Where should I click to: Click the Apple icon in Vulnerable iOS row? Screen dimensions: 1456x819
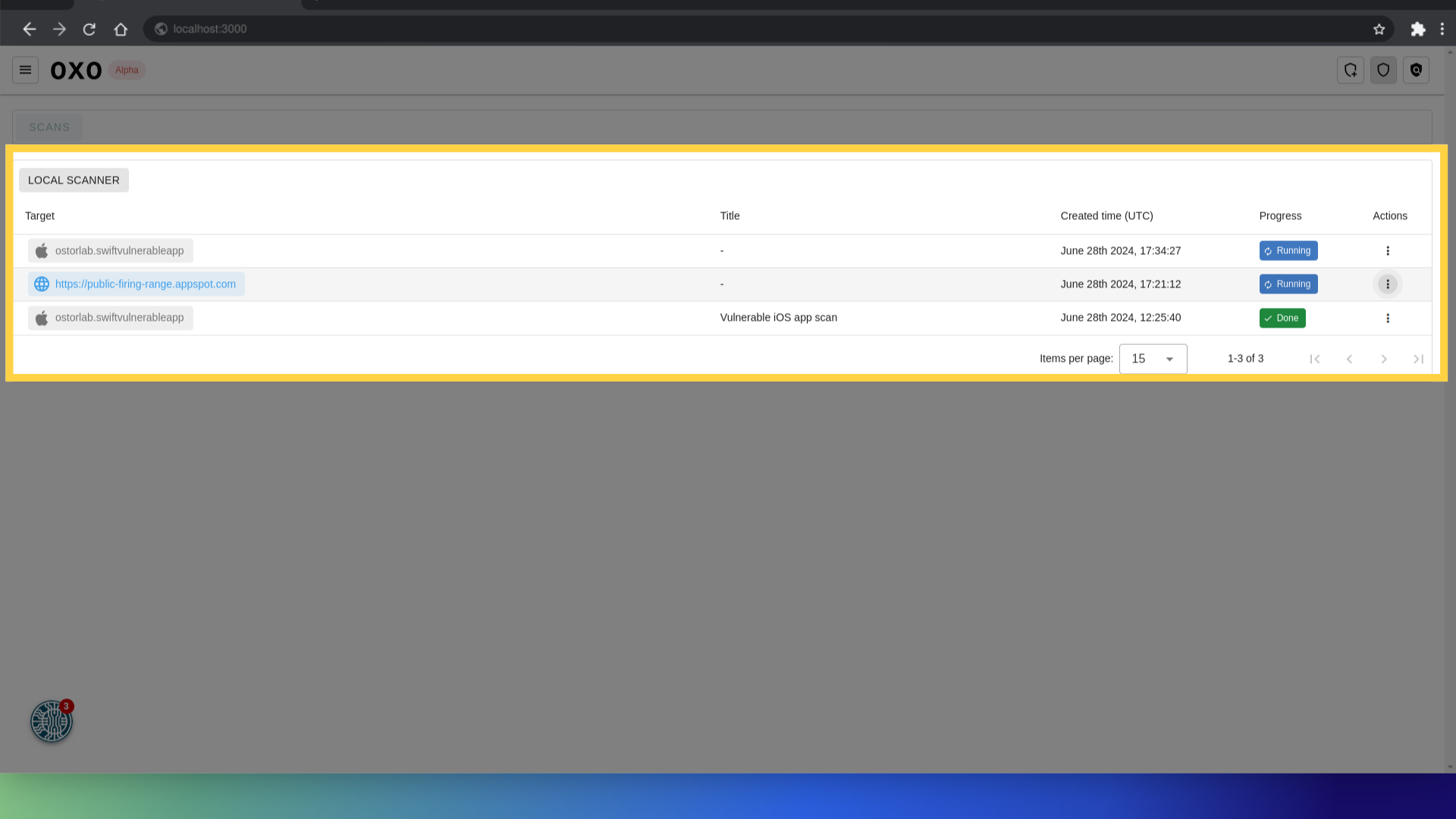[42, 318]
